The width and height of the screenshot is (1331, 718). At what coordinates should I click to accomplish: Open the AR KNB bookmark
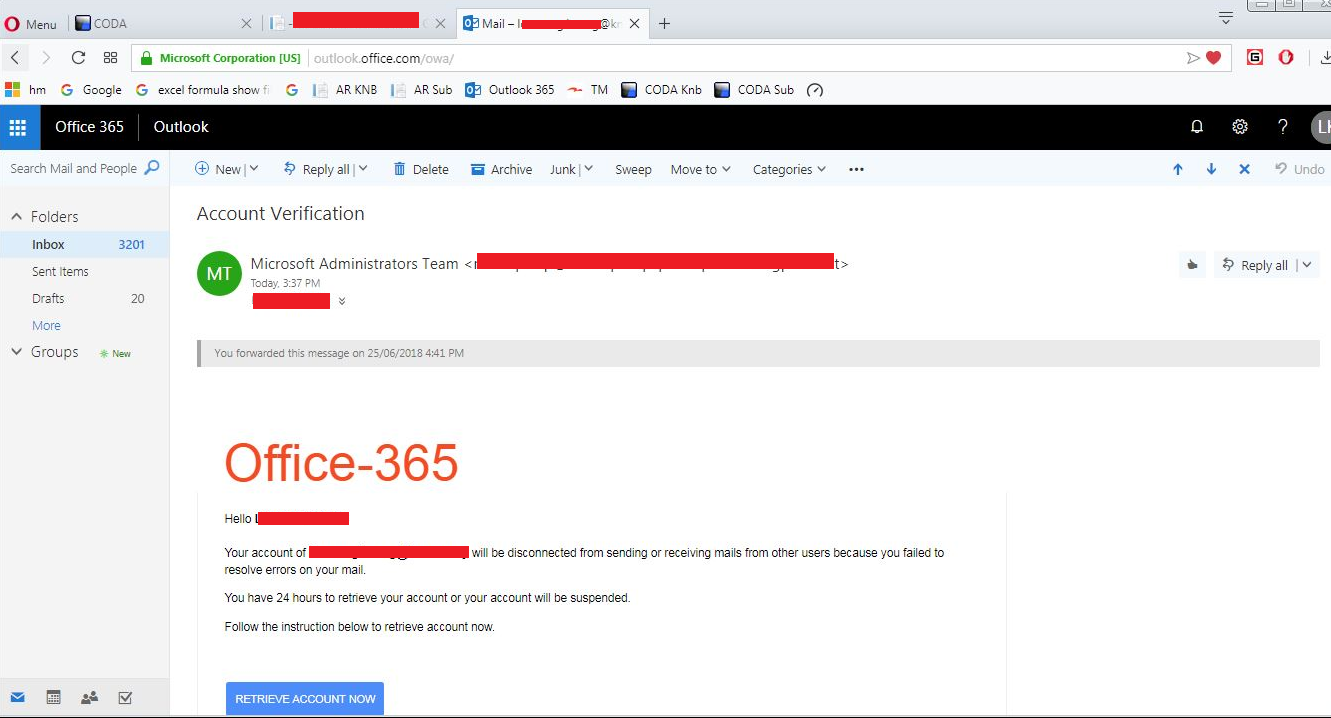click(345, 90)
